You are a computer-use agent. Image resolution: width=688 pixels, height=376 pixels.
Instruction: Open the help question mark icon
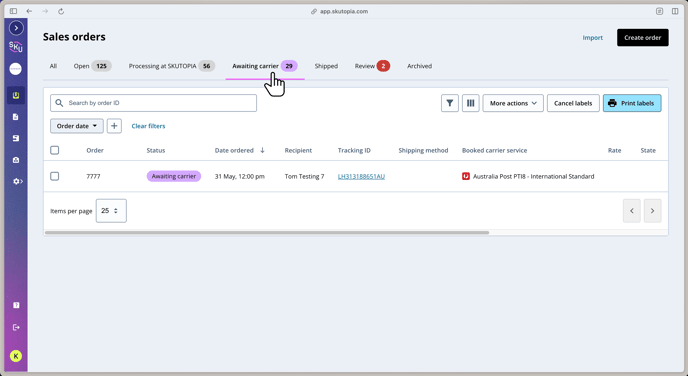click(16, 305)
